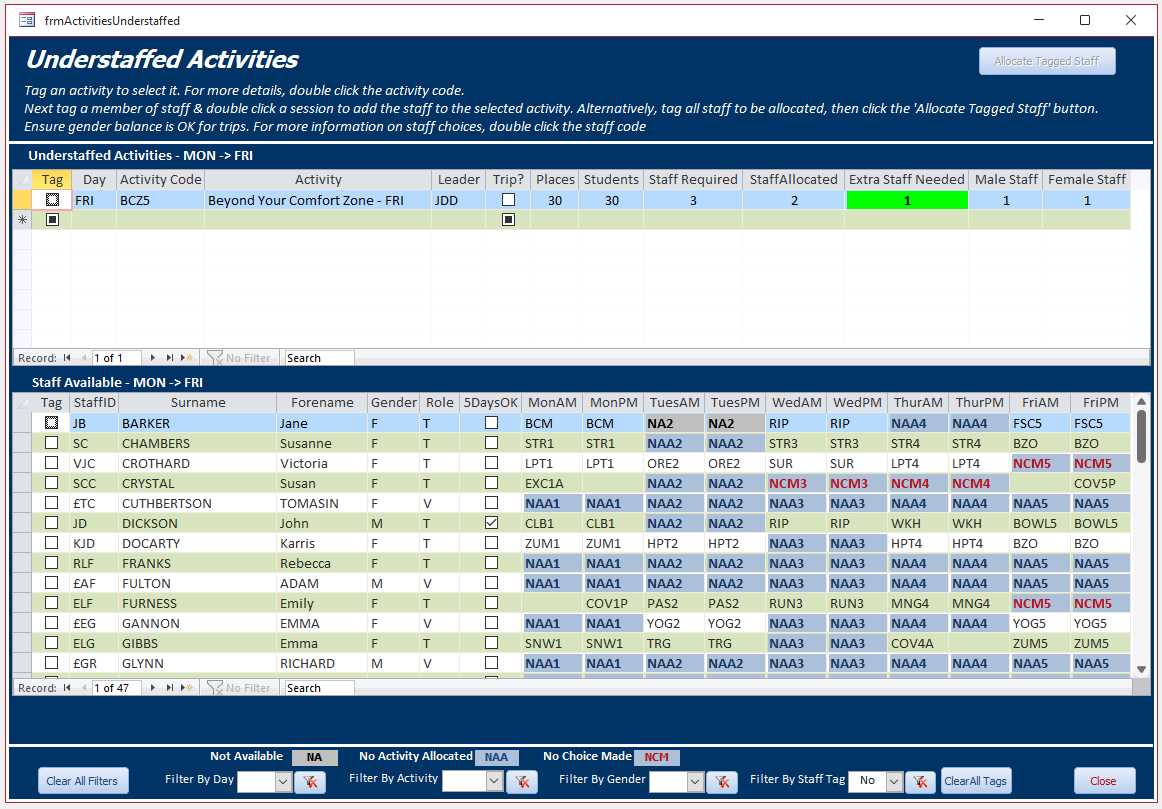Click the clear filter icon beside Filter By Gender
This screenshot has height=809, width=1162.
722,781
